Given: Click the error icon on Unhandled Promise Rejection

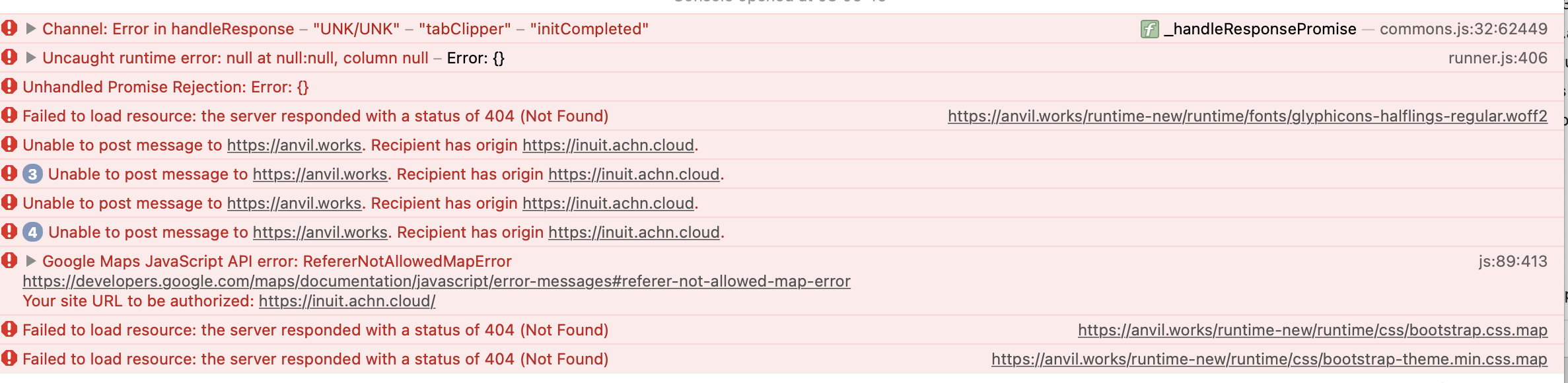Looking at the screenshot, I should click(x=9, y=87).
